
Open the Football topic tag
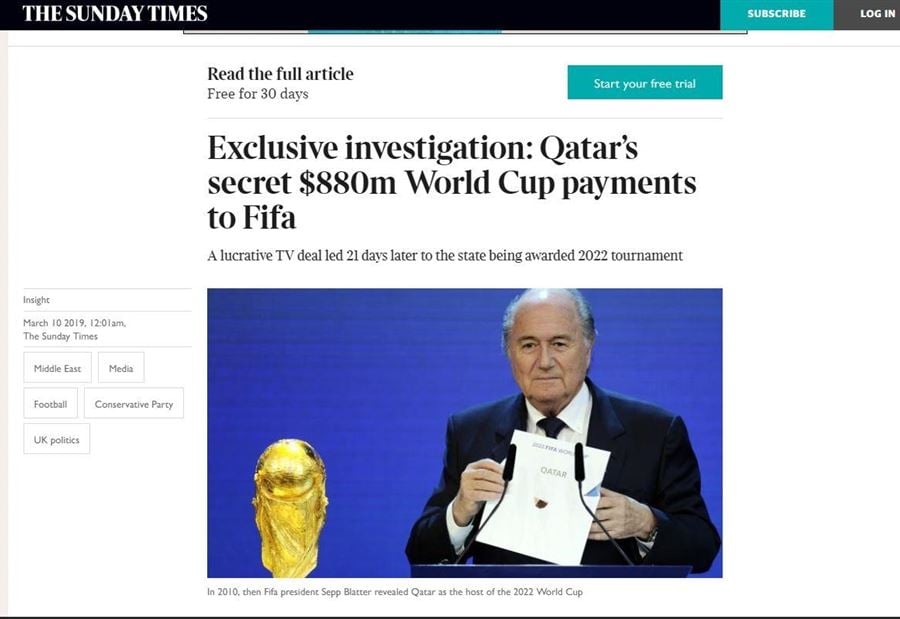coord(51,404)
